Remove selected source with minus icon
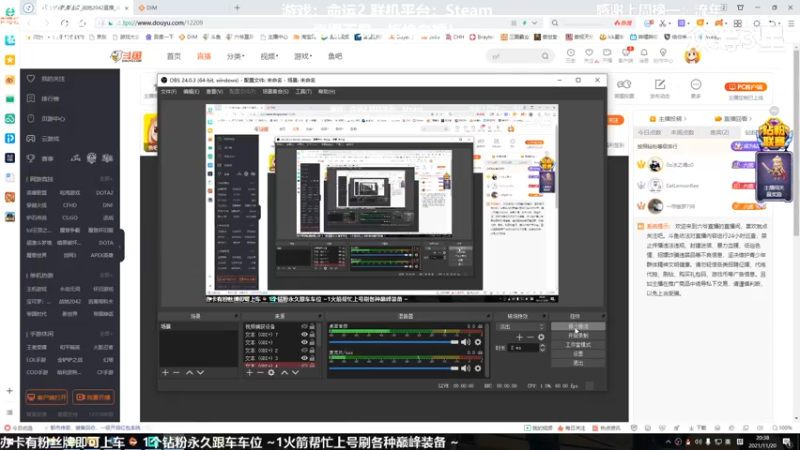Viewport: 800px width, 450px height. tap(260, 373)
